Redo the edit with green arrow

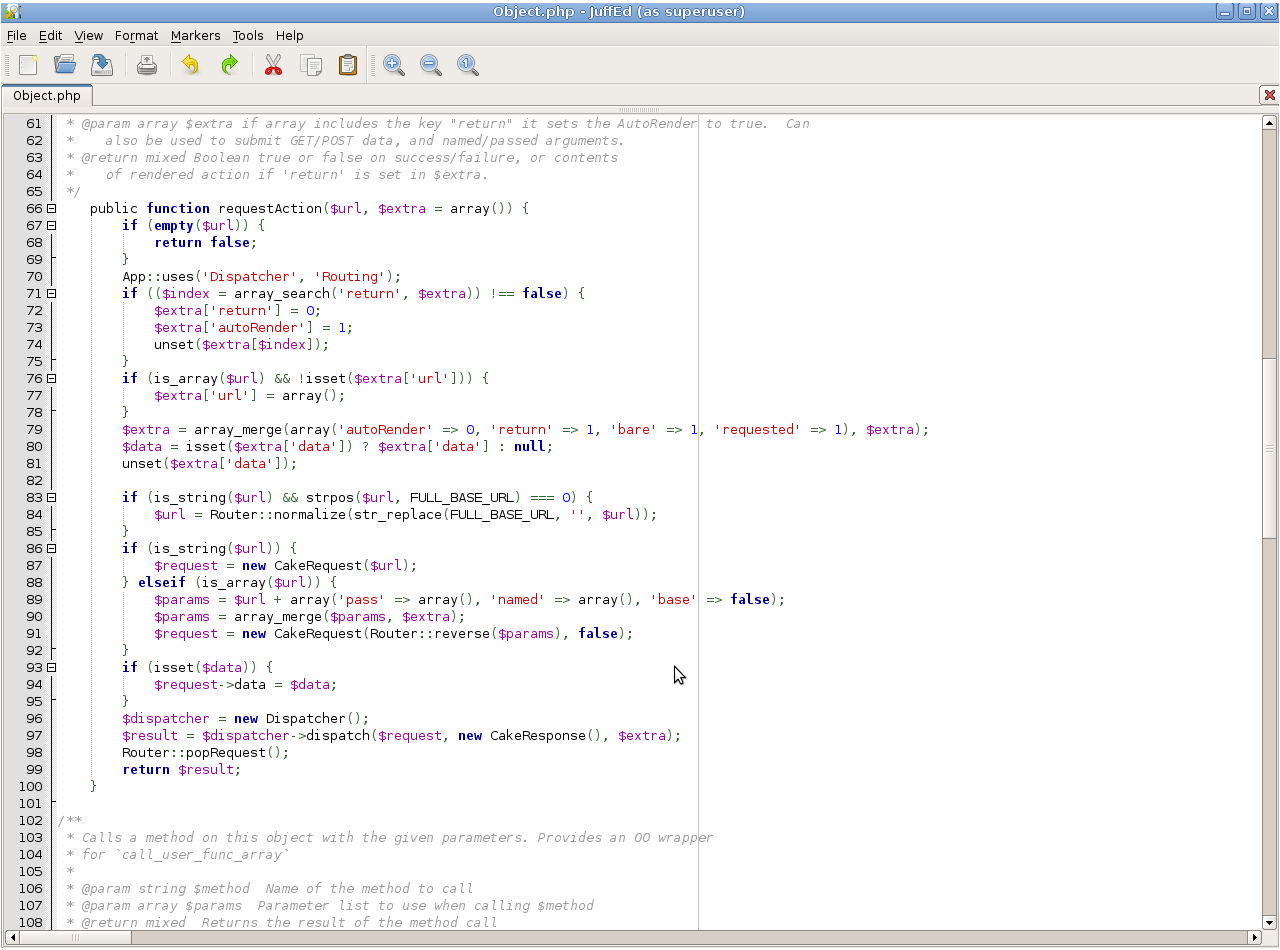pyautogui.click(x=229, y=65)
